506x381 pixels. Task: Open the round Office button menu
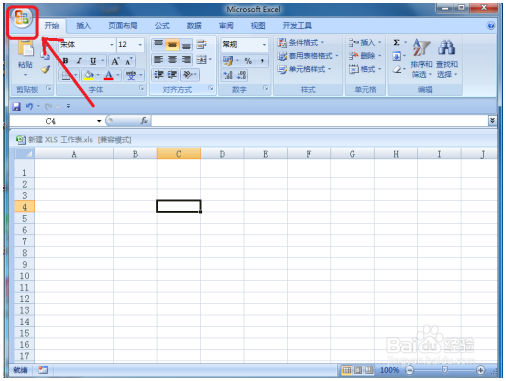tap(22, 18)
